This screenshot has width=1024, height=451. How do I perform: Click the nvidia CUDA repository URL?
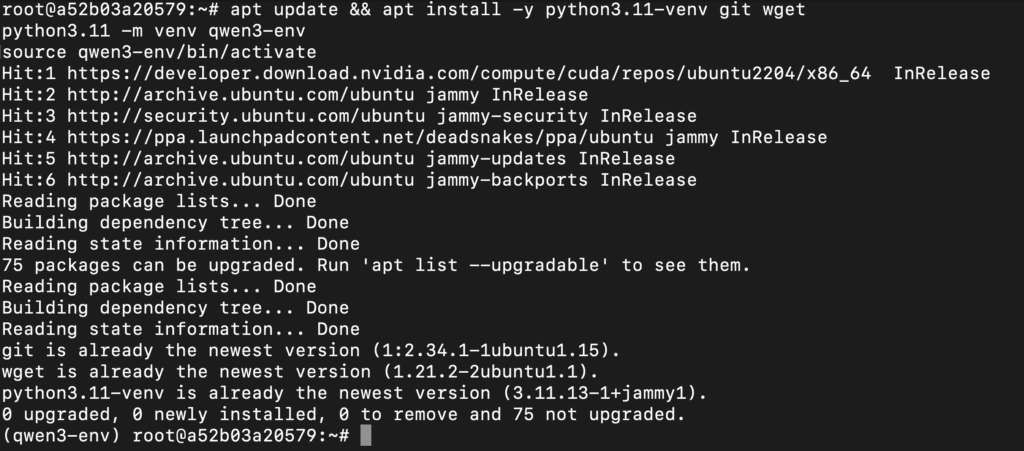[469, 73]
